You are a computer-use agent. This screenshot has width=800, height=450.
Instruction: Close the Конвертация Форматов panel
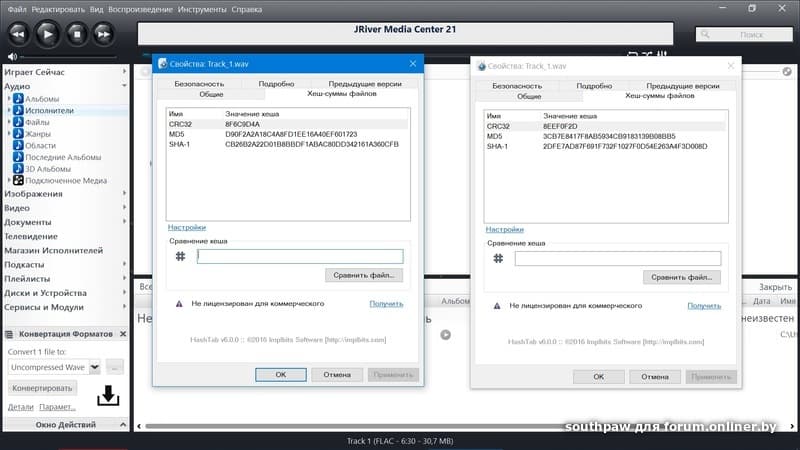[x=123, y=333]
